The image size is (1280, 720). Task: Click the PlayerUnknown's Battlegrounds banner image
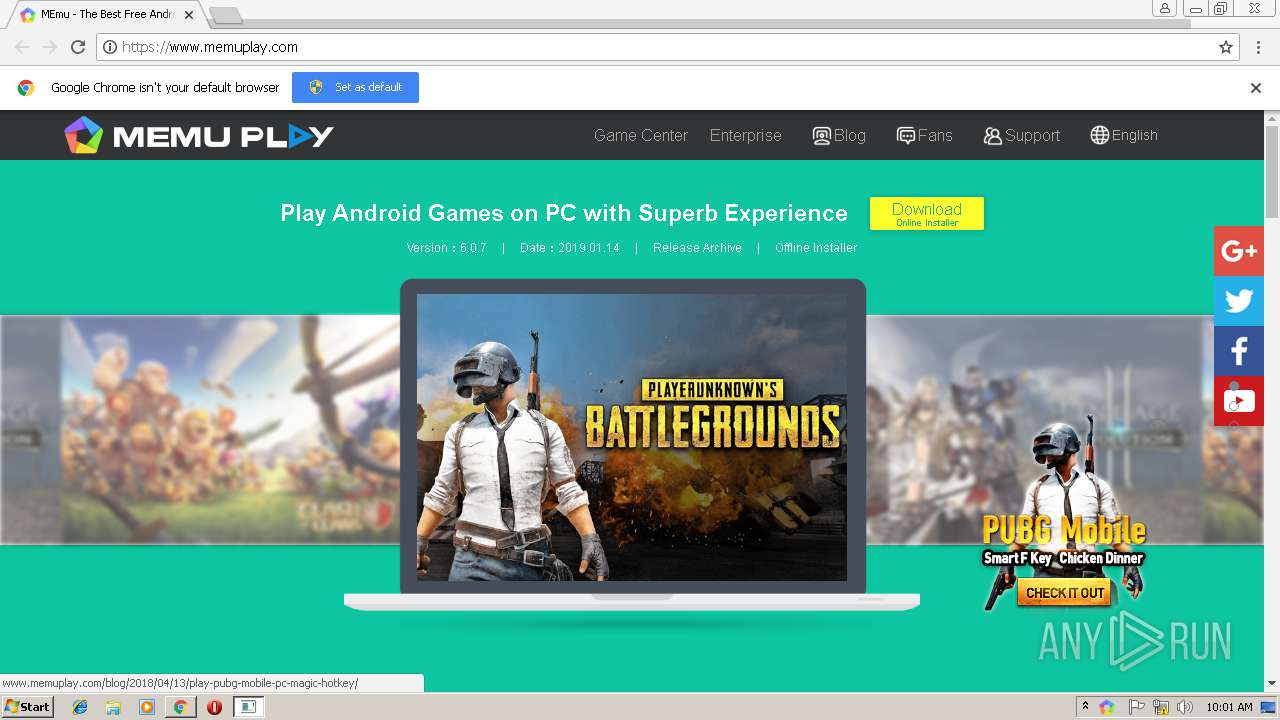tap(632, 437)
